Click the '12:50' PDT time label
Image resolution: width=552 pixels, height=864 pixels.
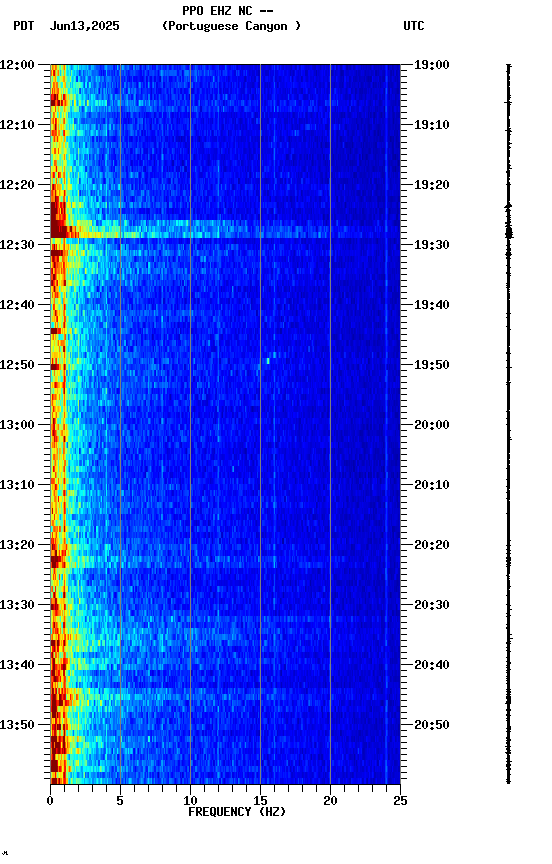(17, 365)
